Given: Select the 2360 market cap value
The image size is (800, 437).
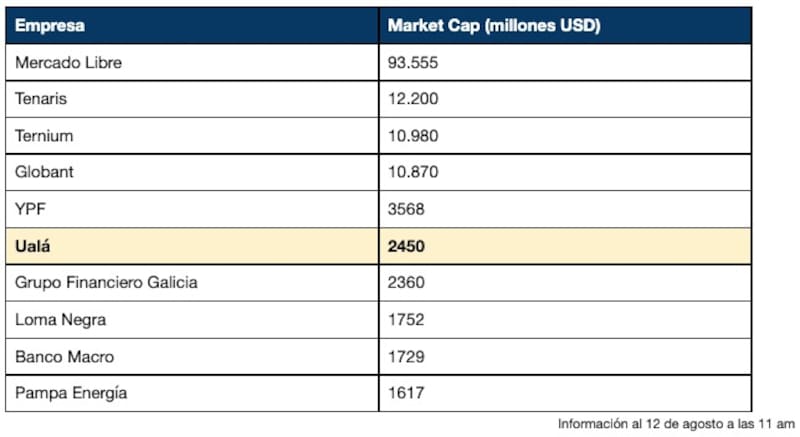Looking at the screenshot, I should 407,283.
